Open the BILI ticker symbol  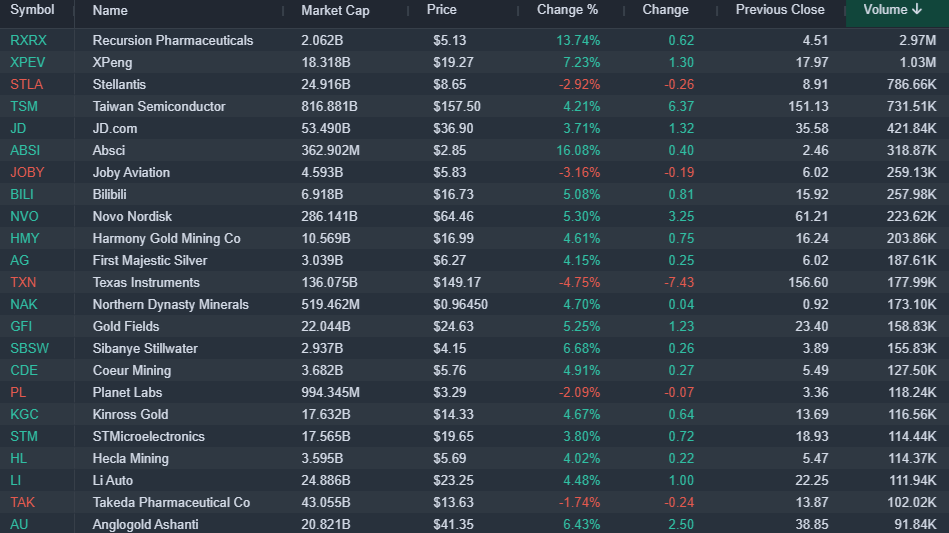[22, 194]
